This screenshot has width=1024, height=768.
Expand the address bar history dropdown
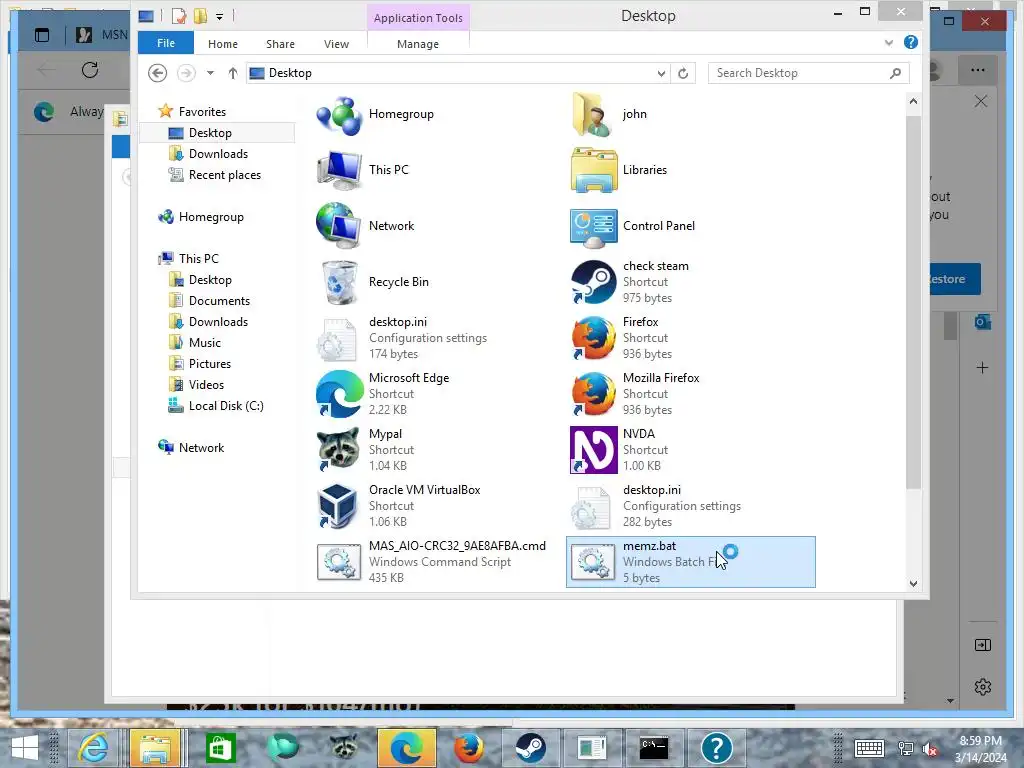pos(662,73)
